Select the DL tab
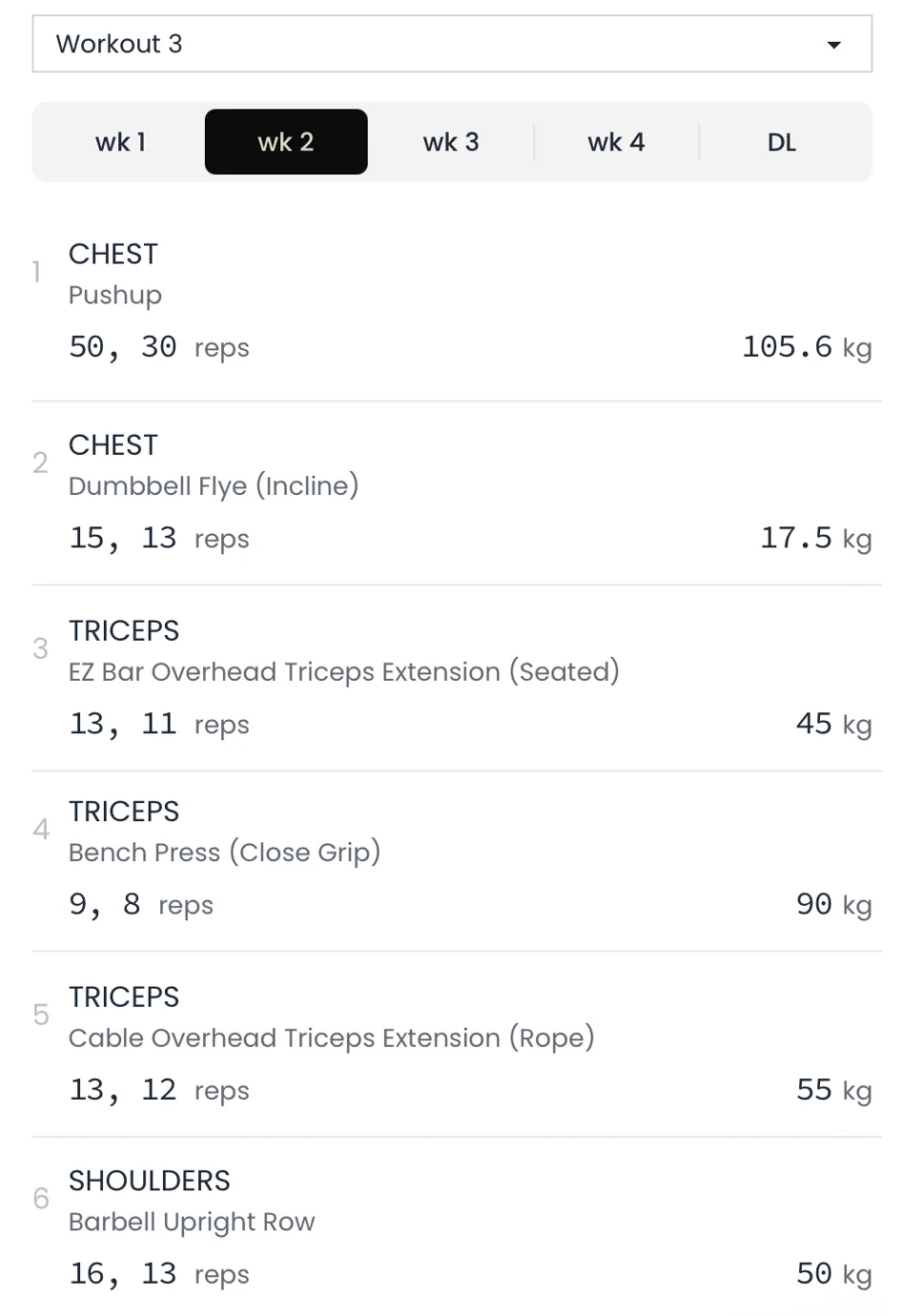 782,142
